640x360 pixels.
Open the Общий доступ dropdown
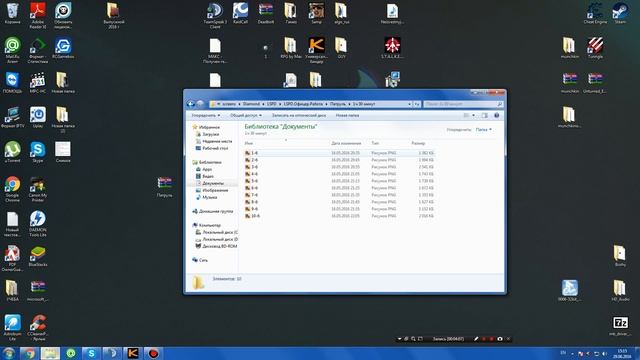coord(246,116)
